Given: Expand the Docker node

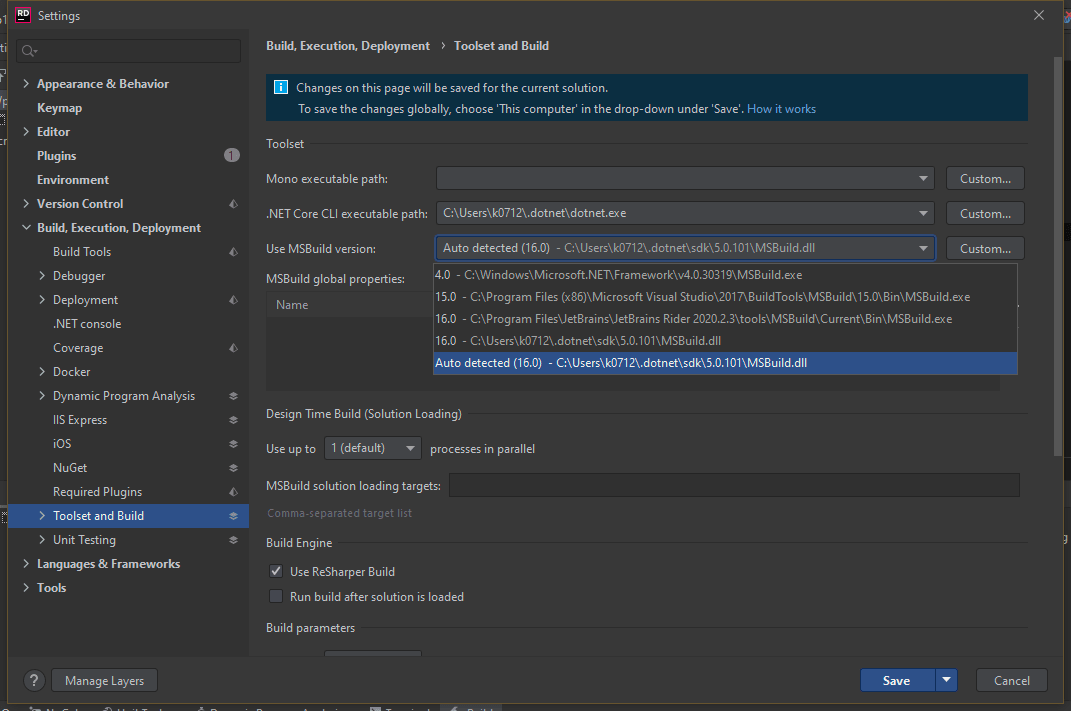Looking at the screenshot, I should (42, 372).
